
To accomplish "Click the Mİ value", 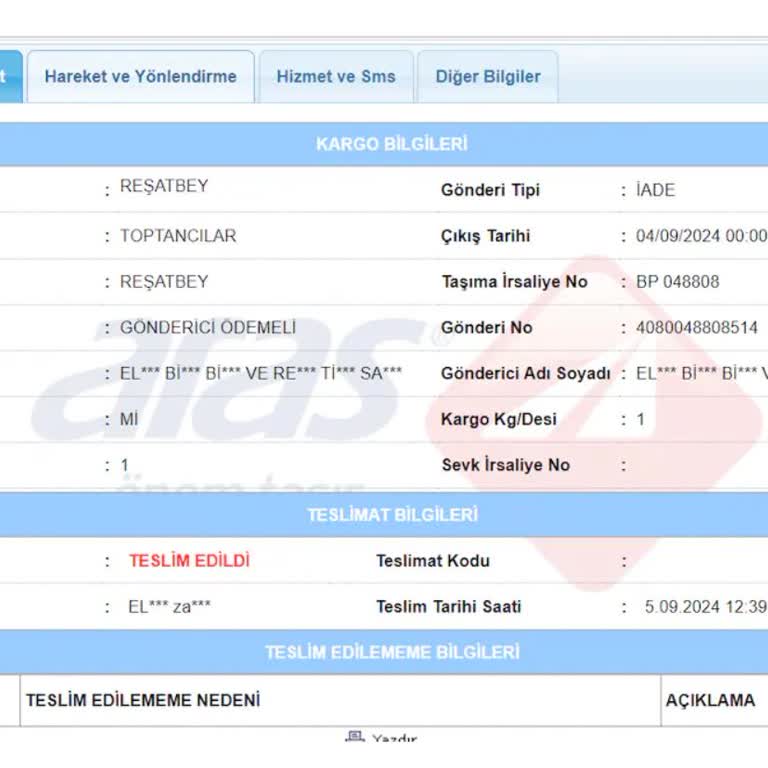I will (129, 420).
